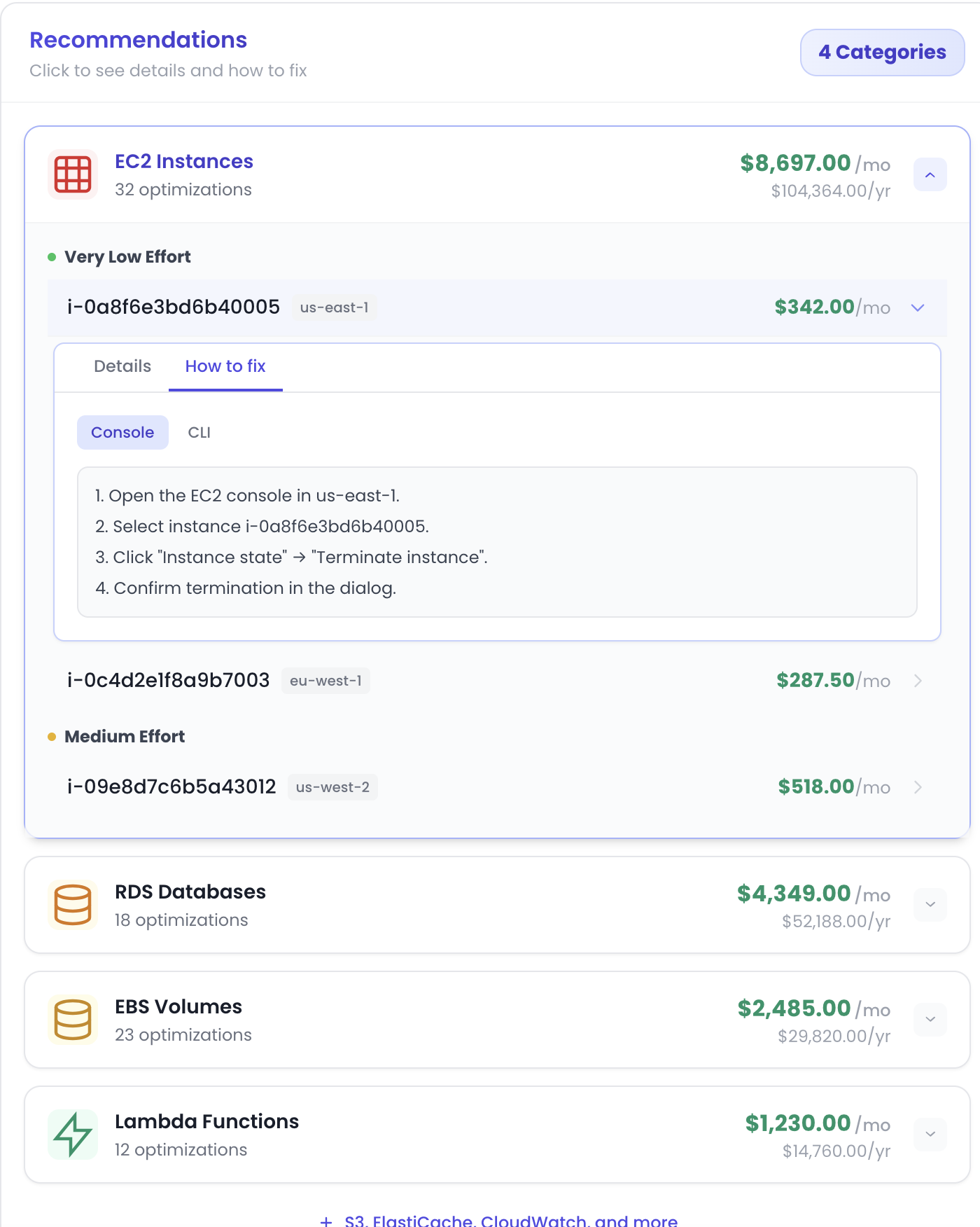Expand the Lambda Functions chevron
Viewport: 980px width, 1227px height.
(x=930, y=1135)
